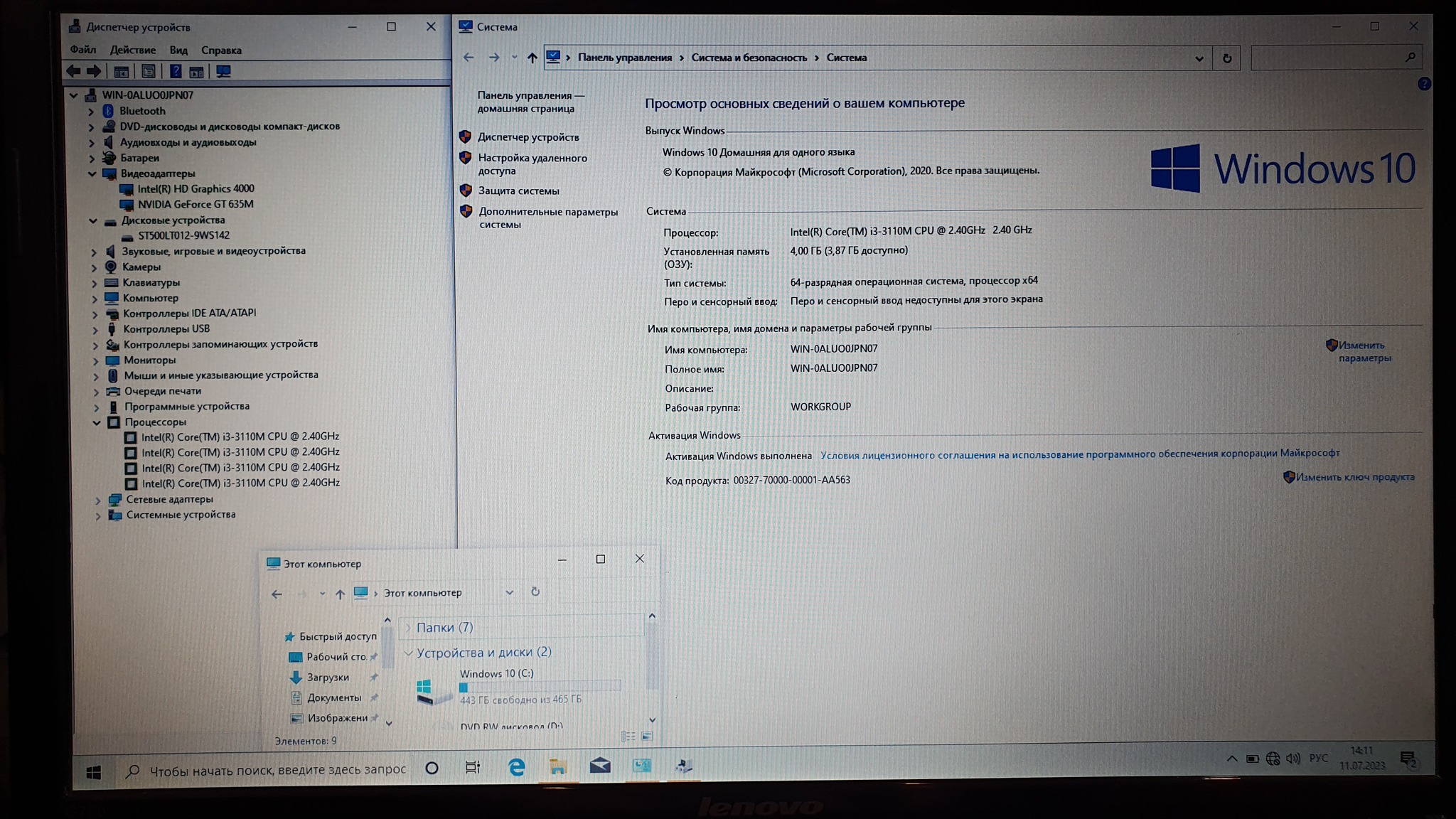The image size is (1456, 819).
Task: Click the taskbar search box
Action: pyautogui.click(x=277, y=769)
